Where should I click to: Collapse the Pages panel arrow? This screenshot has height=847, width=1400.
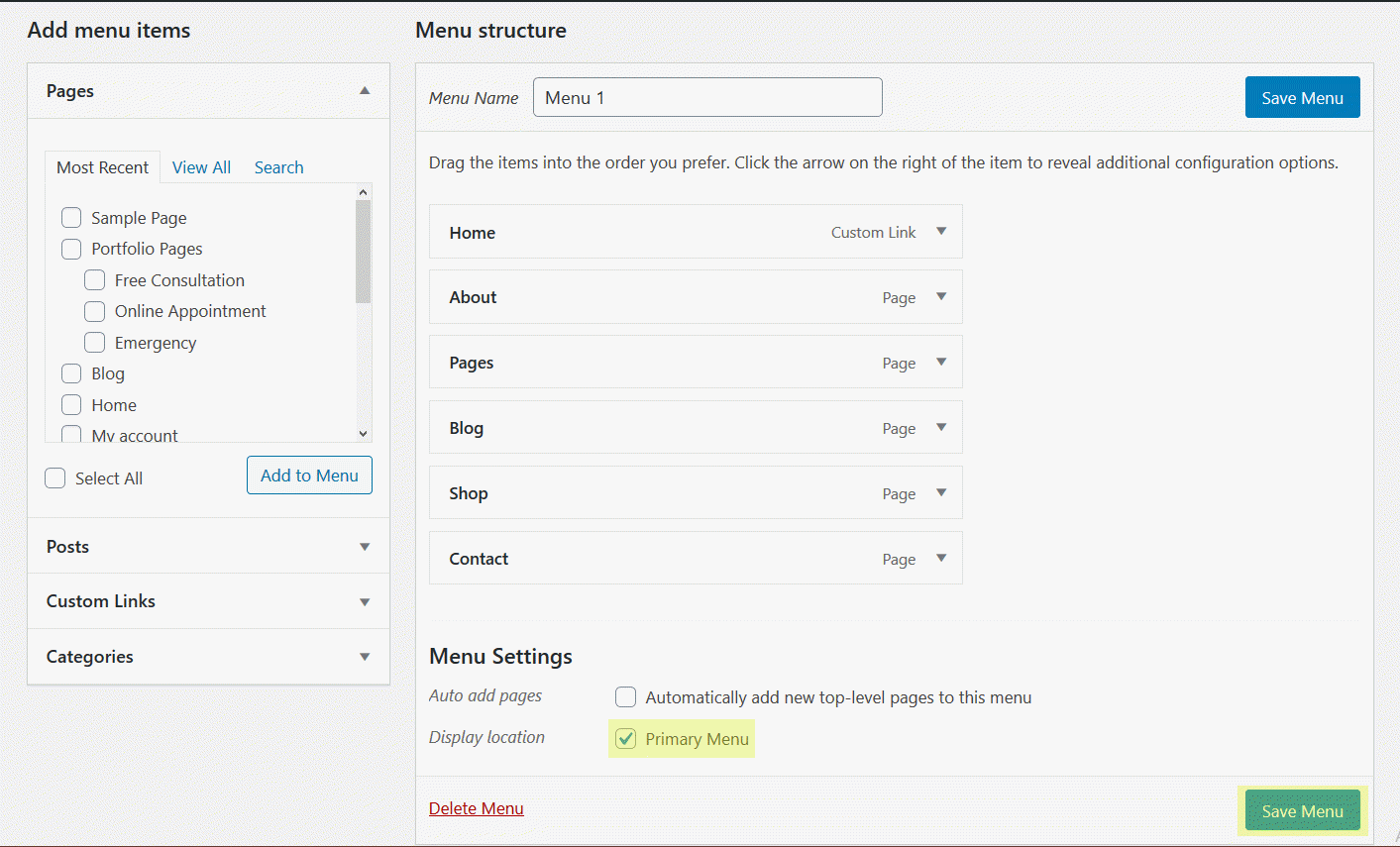[x=365, y=91]
